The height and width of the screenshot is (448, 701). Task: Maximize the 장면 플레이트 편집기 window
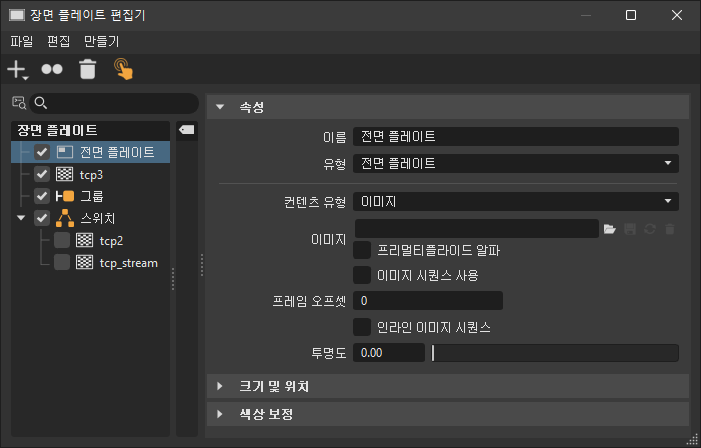[x=631, y=15]
